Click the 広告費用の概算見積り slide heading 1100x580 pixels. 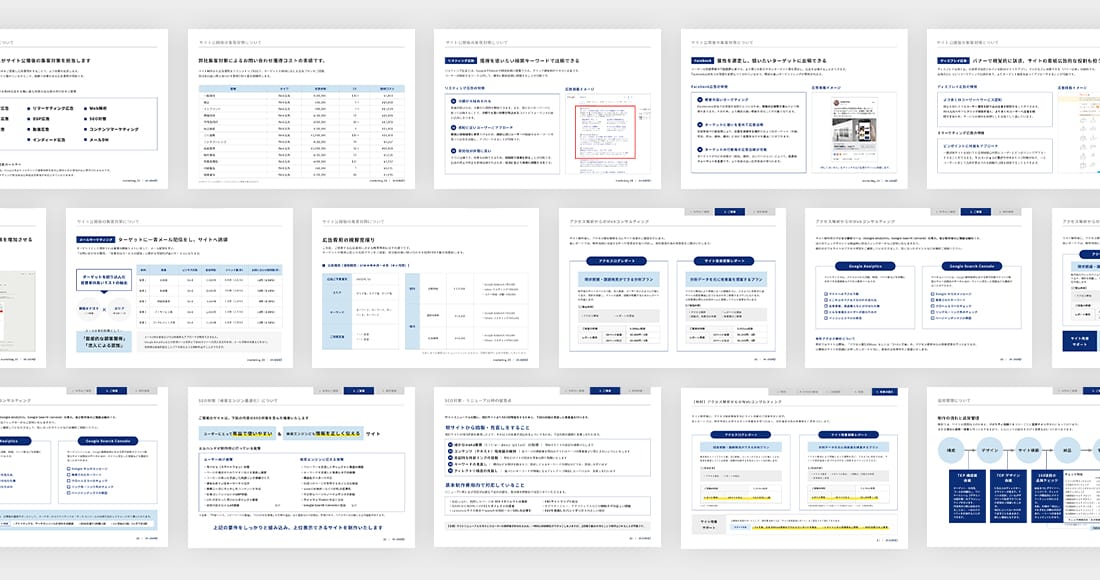click(349, 240)
